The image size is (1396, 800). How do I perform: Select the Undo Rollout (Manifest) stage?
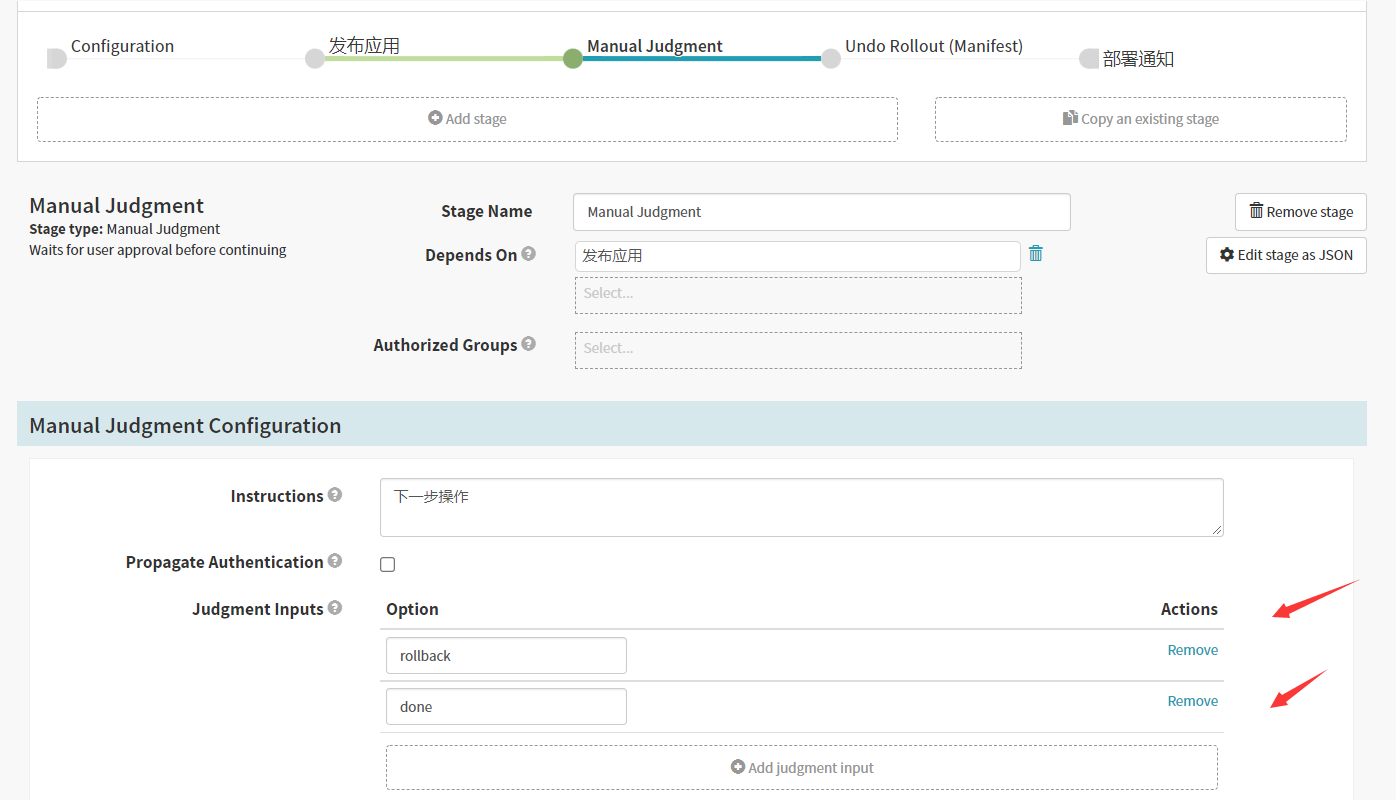pos(933,46)
